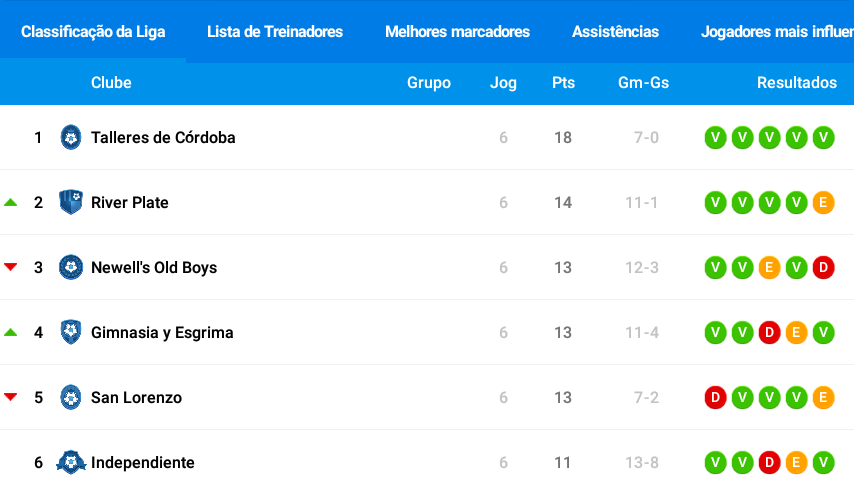Click the Independiente club crest
Screen dimensions: 854x480
coord(71,462)
